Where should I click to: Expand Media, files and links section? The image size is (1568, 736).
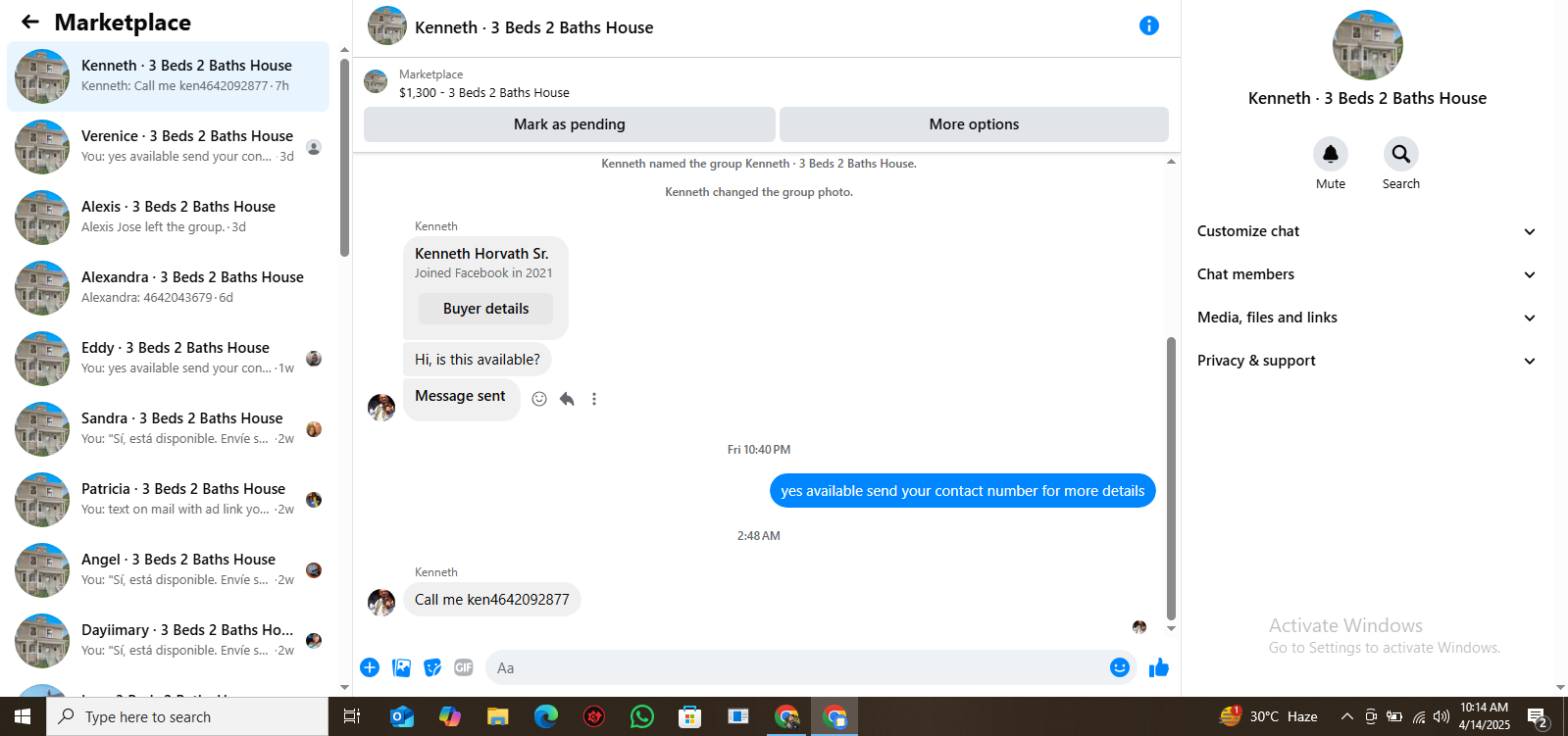tap(1366, 318)
